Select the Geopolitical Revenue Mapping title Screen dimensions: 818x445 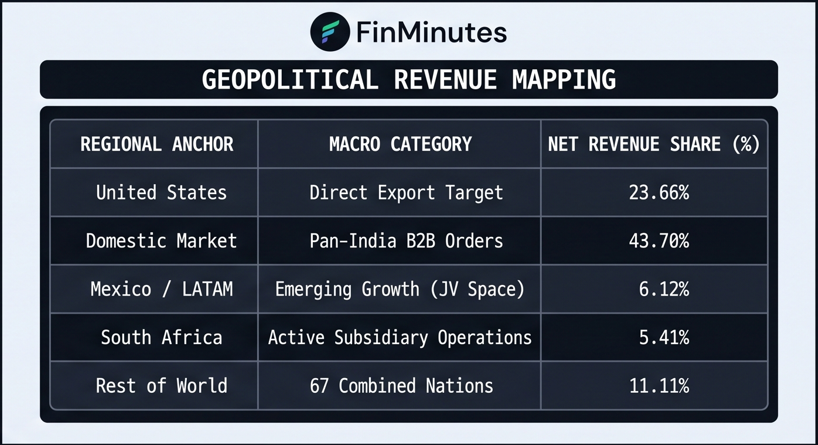408,80
